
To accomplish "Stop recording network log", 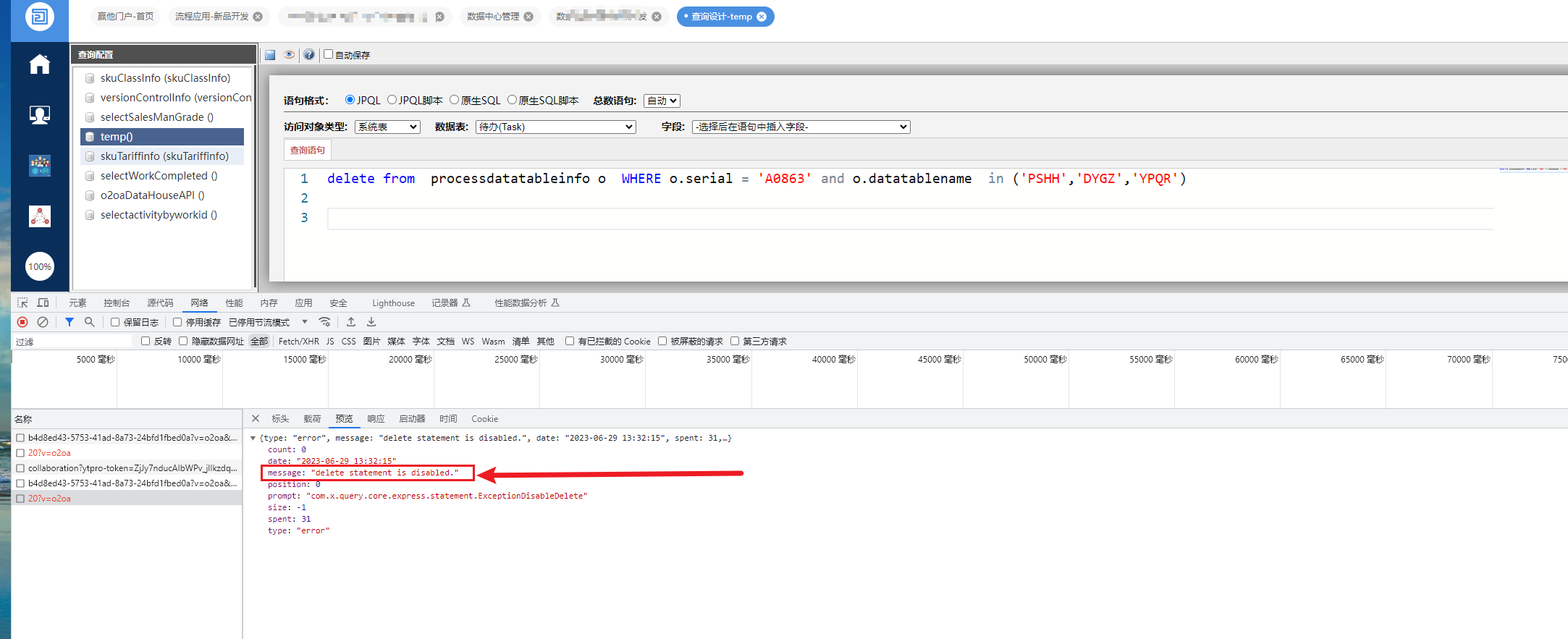I will point(22,322).
